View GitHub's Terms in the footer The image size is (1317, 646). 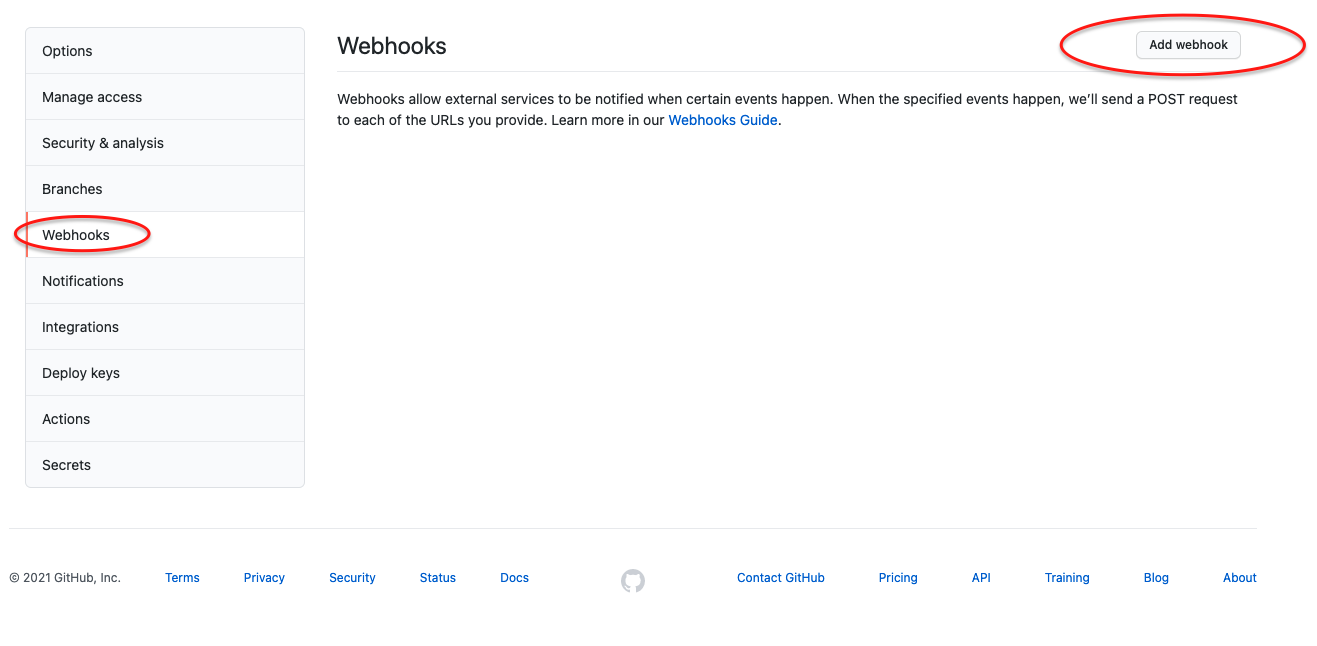(x=182, y=577)
